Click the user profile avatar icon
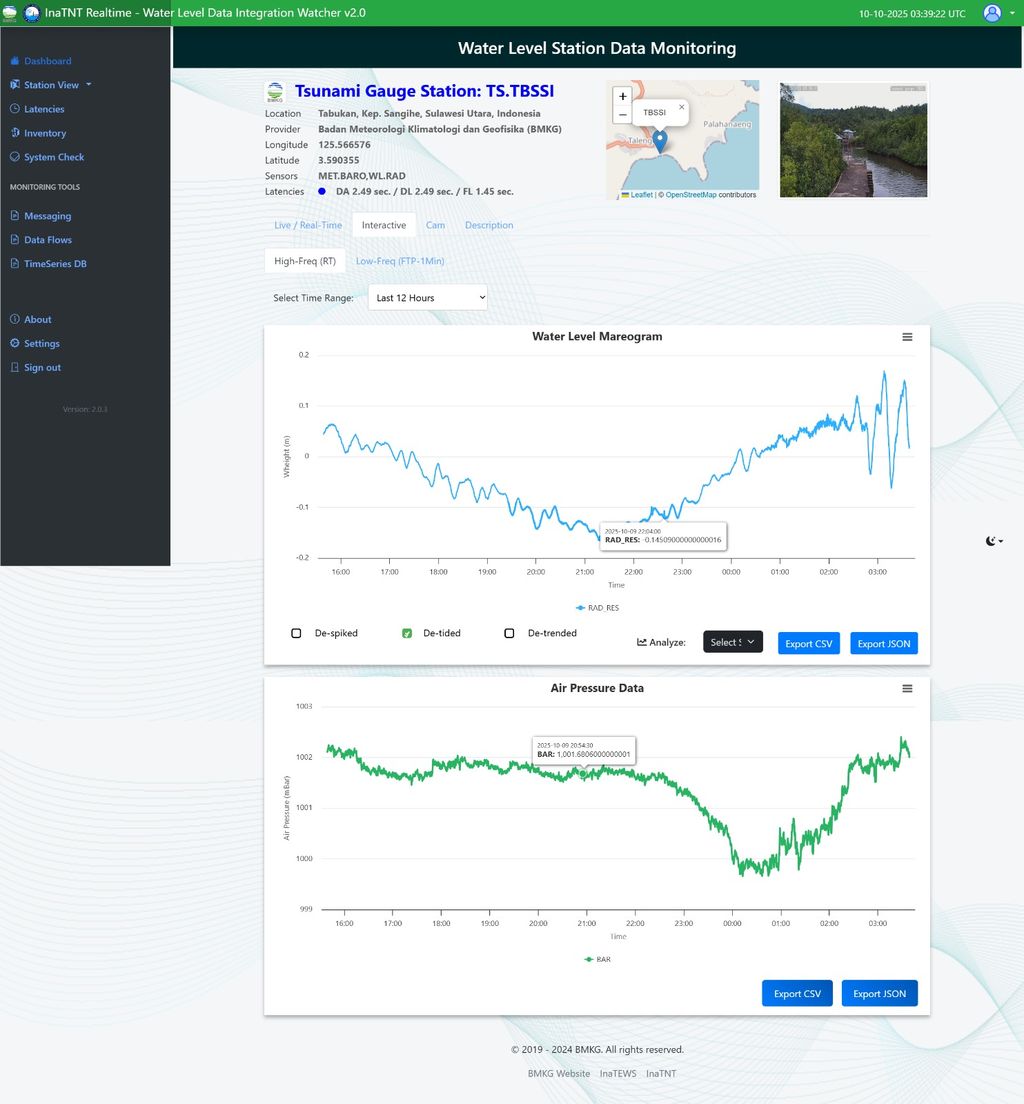1024x1104 pixels. pos(991,13)
